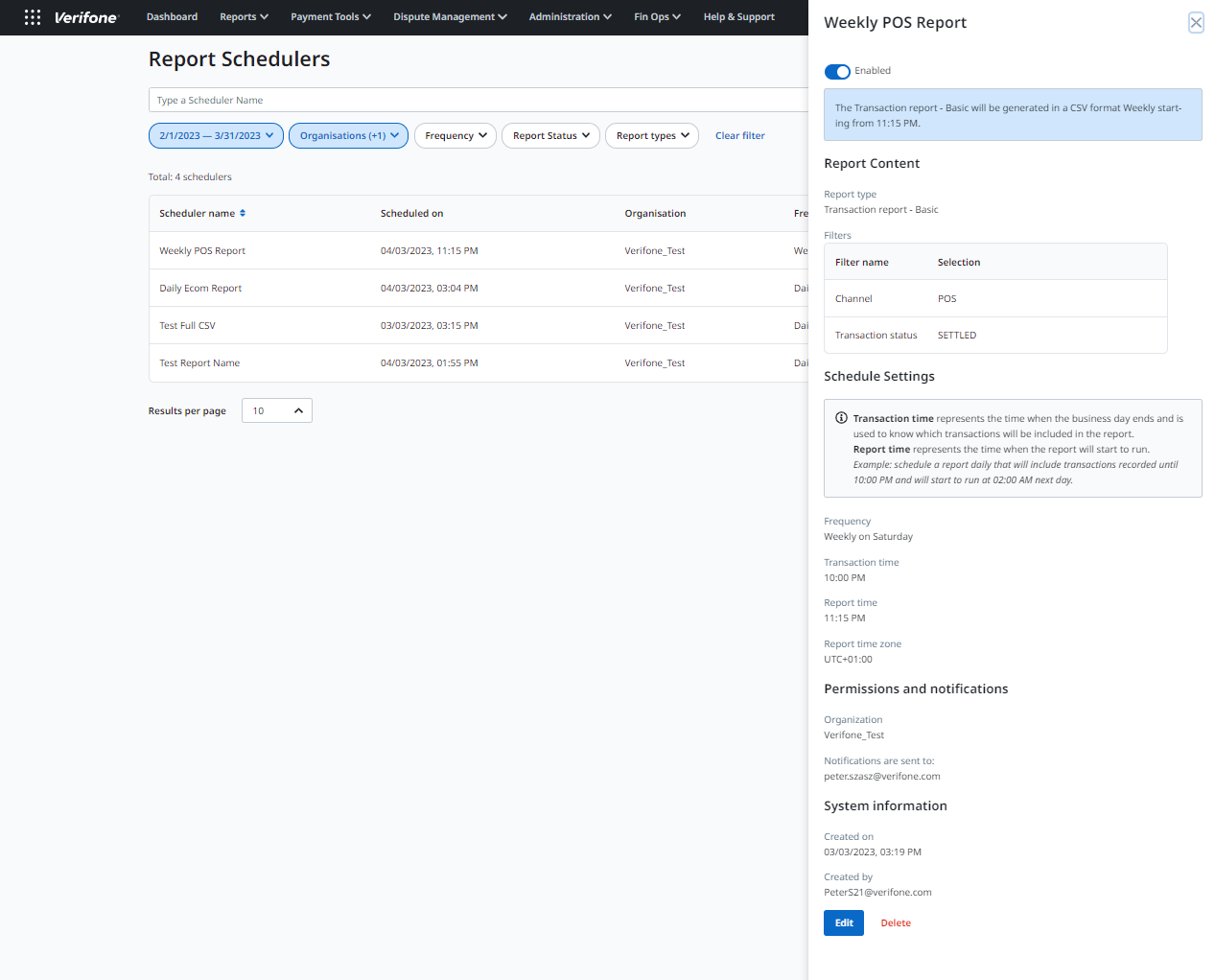Open the Daily Ecom Report scheduler
1215x980 pixels.
pyautogui.click(x=200, y=288)
